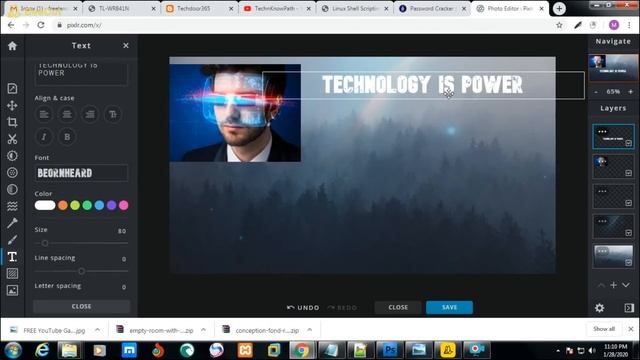Close the Text panel with X
The height and width of the screenshot is (360, 640).
tap(126, 46)
